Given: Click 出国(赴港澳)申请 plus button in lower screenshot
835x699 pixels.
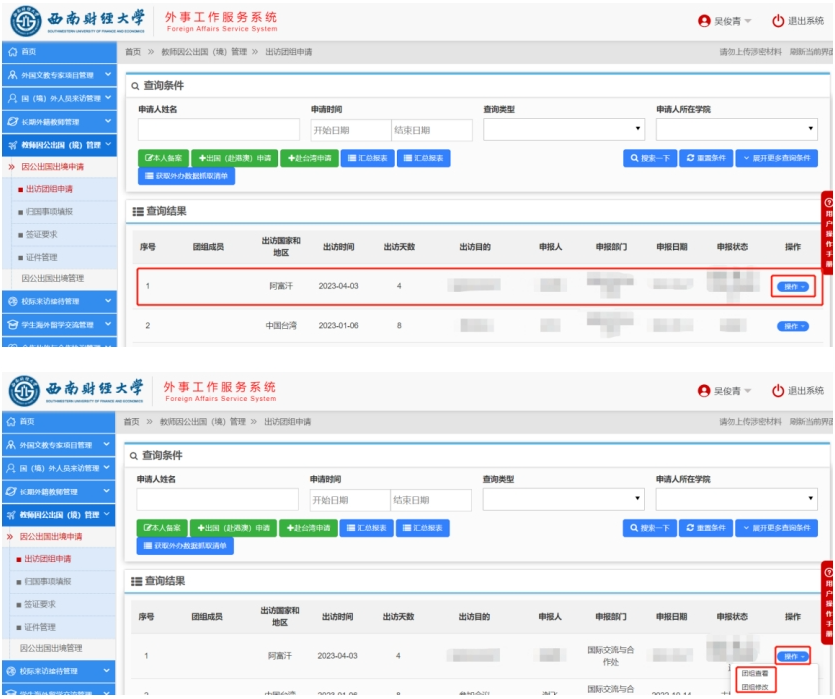Looking at the screenshot, I should 233,528.
